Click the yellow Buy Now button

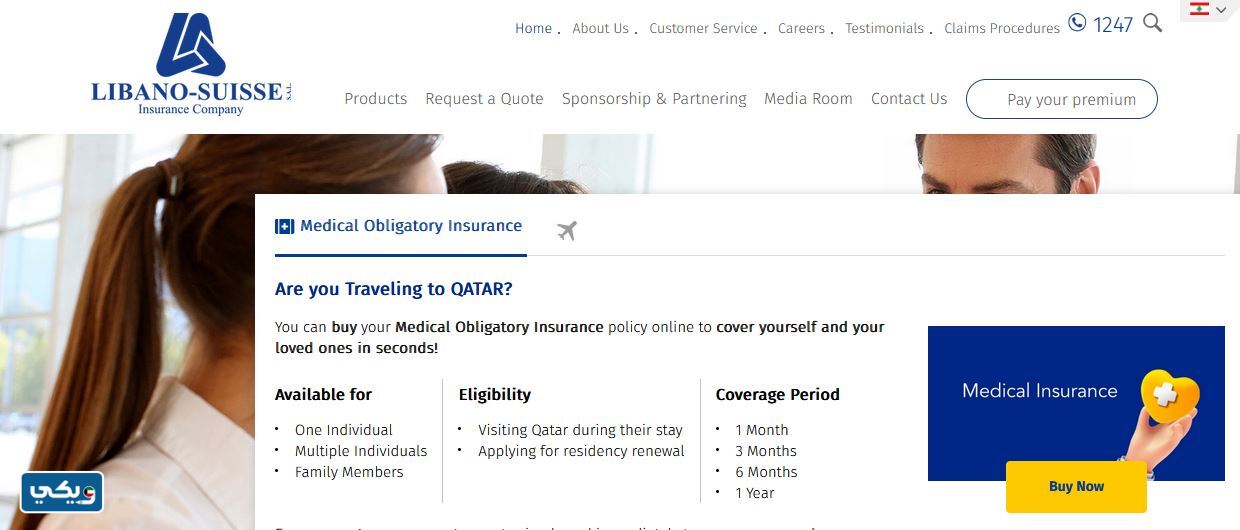(x=1076, y=487)
